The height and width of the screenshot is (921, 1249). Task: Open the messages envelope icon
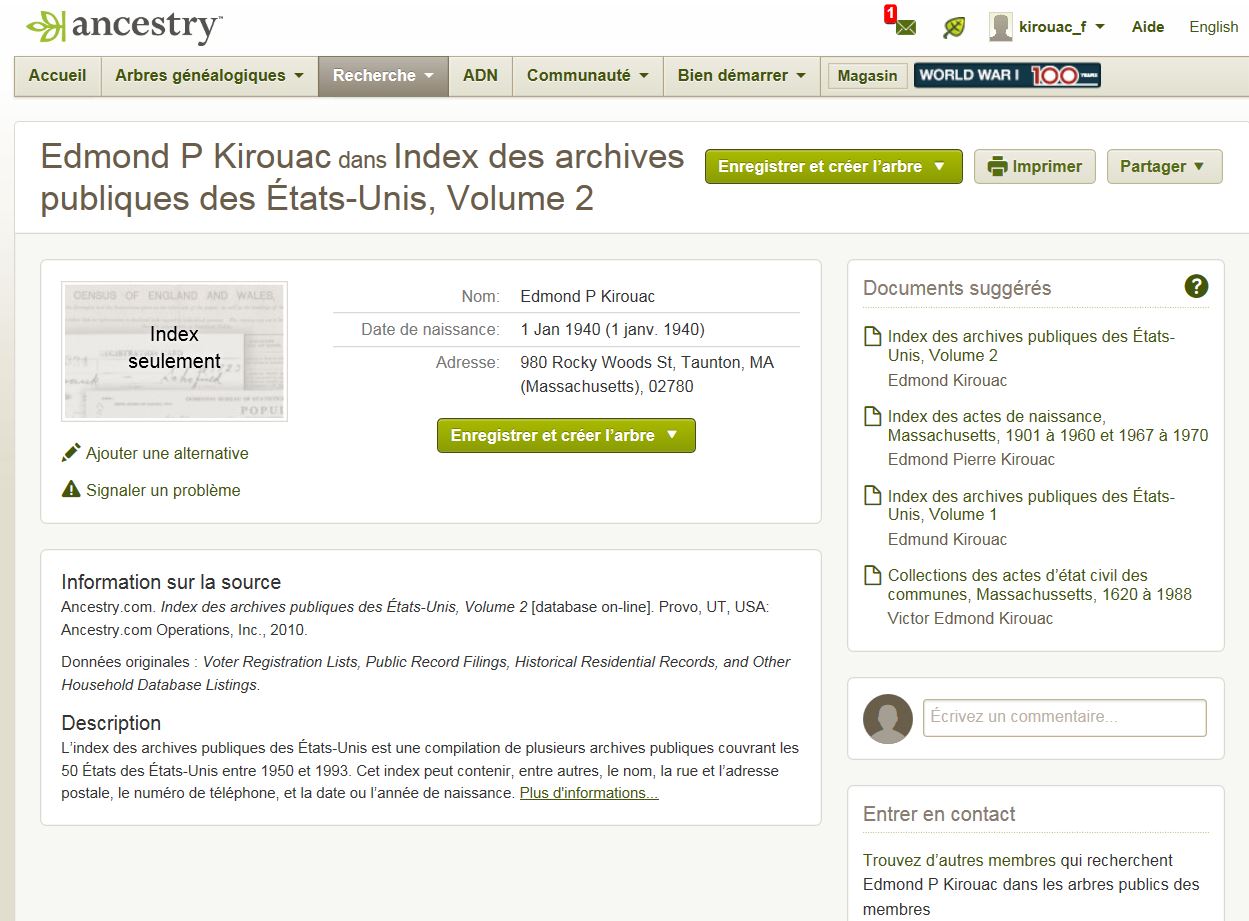tap(906, 28)
